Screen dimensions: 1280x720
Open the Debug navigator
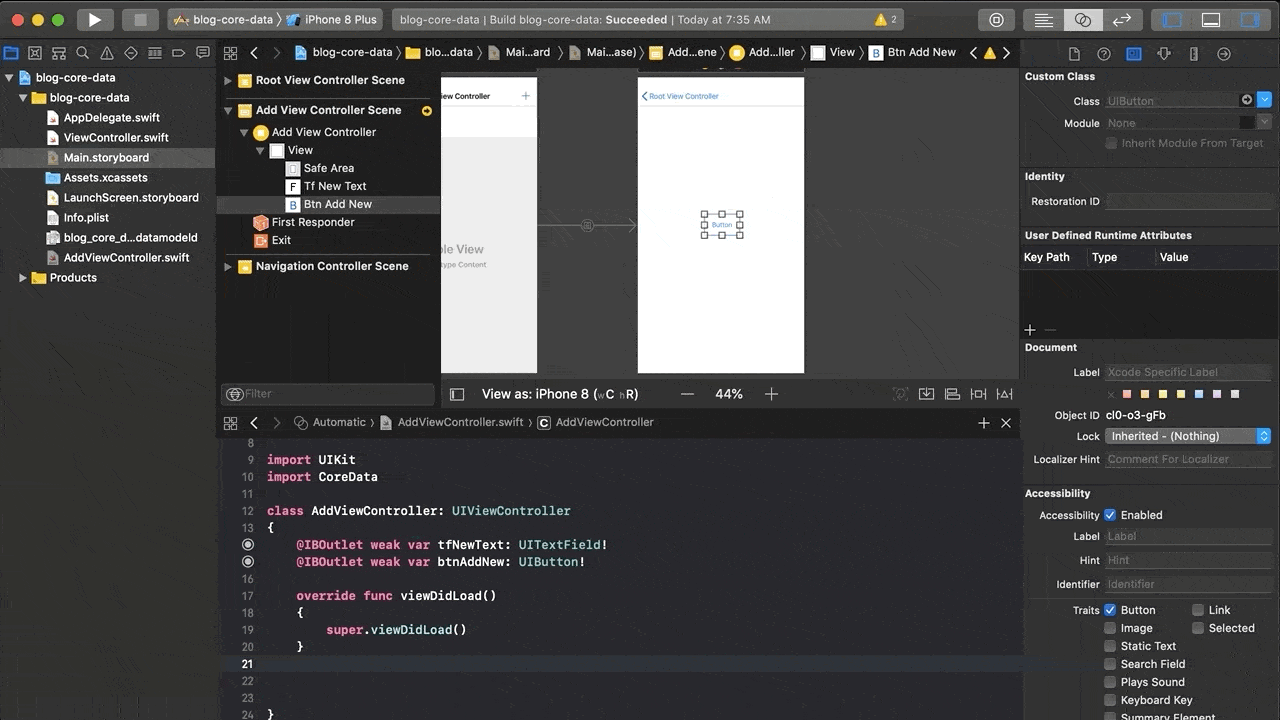tap(153, 53)
